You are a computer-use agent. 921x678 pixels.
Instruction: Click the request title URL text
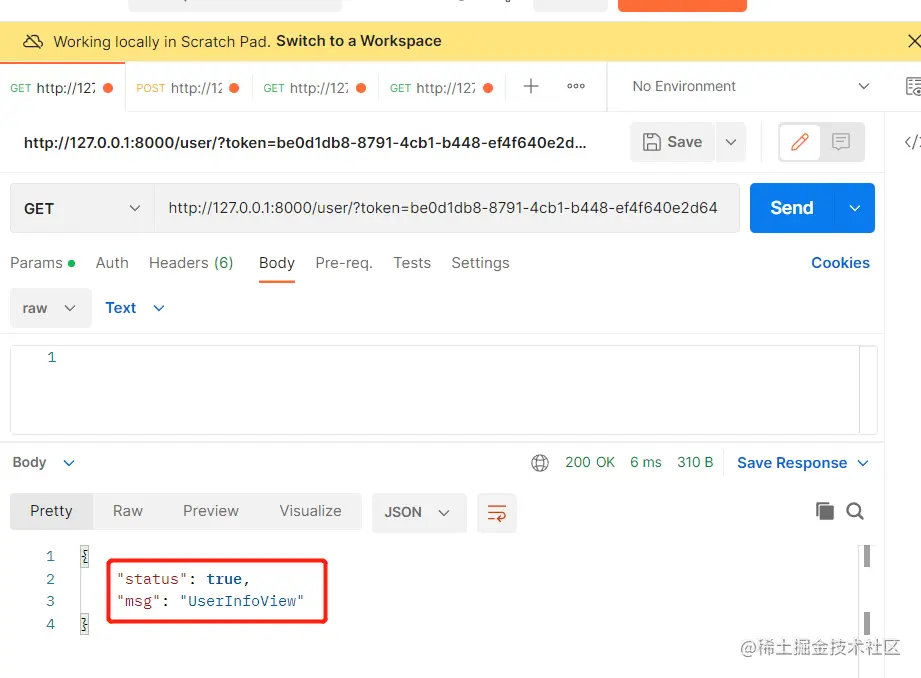305,143
